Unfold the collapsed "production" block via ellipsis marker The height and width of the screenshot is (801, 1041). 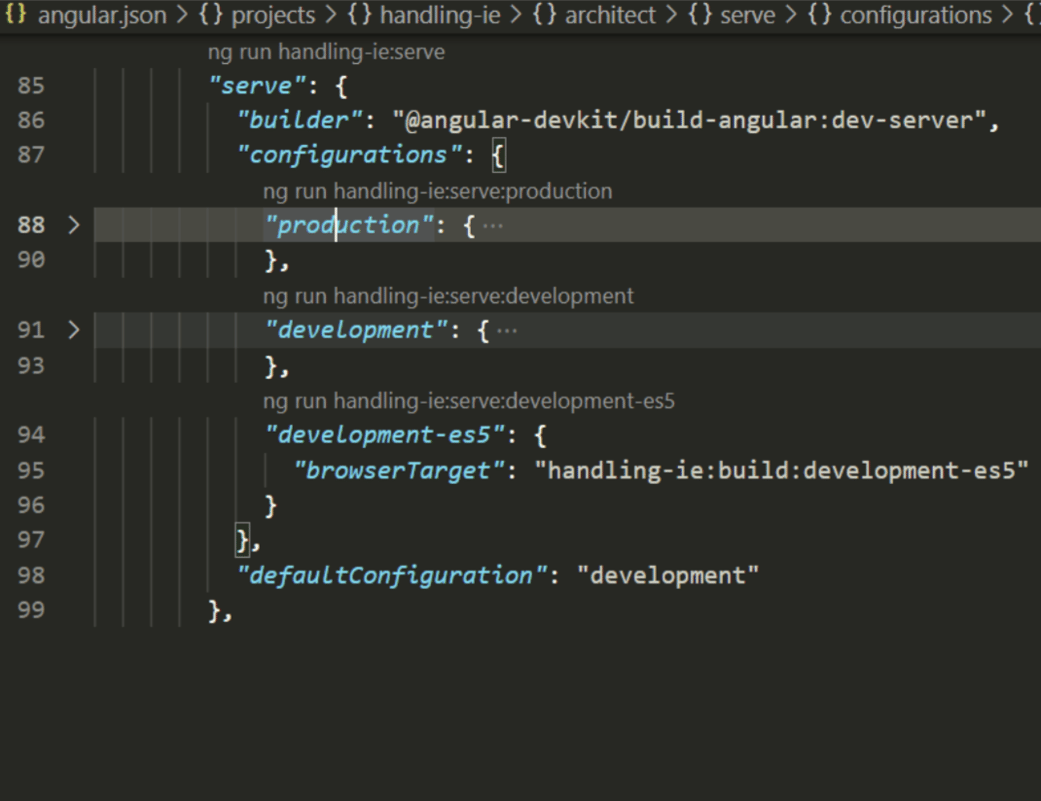click(x=492, y=225)
